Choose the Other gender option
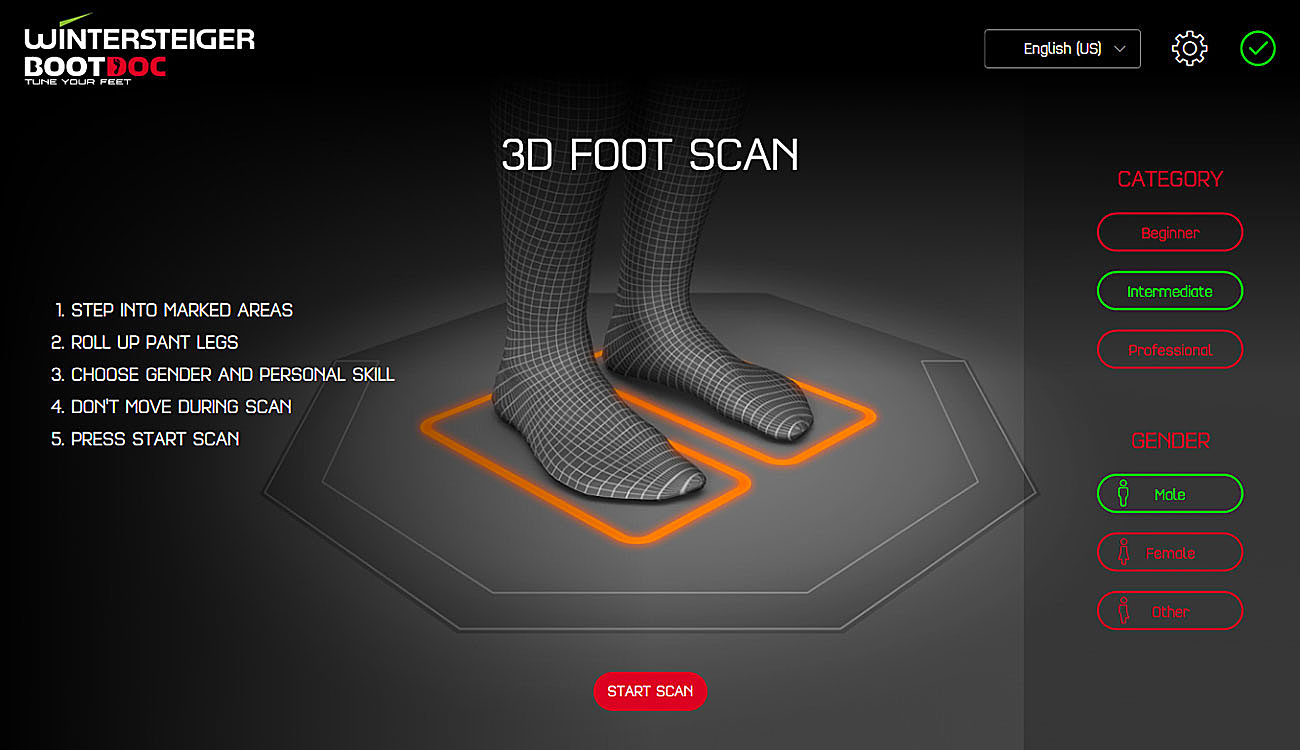The height and width of the screenshot is (750, 1300). [1170, 611]
